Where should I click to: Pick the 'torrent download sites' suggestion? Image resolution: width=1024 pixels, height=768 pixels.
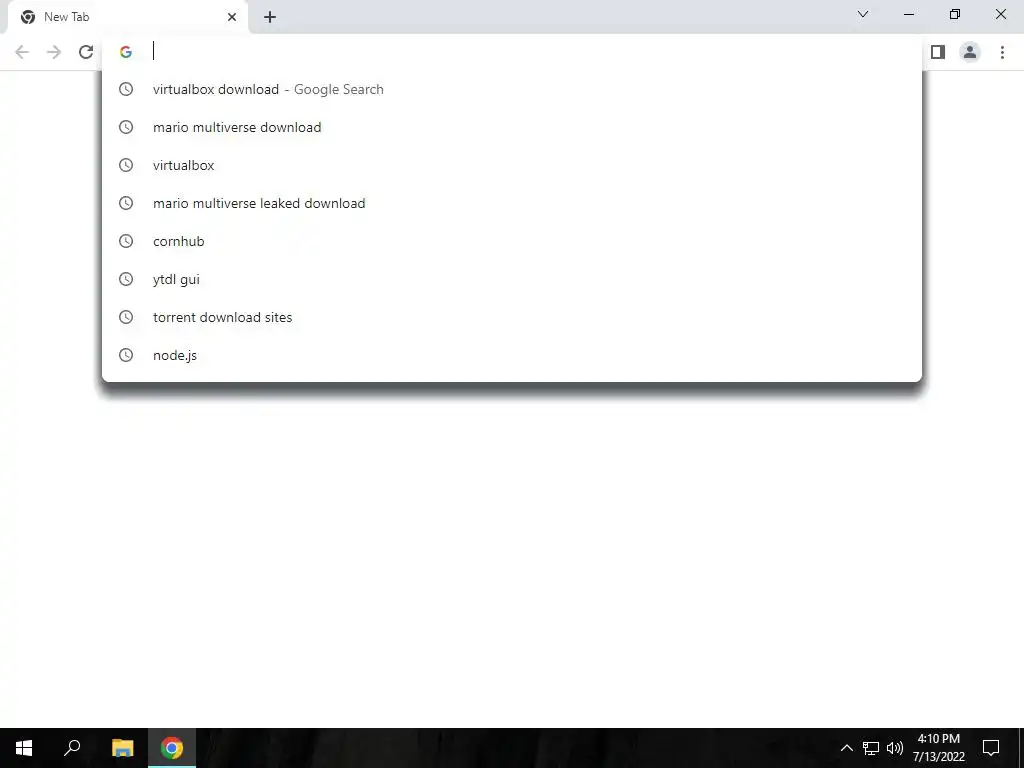(512, 317)
